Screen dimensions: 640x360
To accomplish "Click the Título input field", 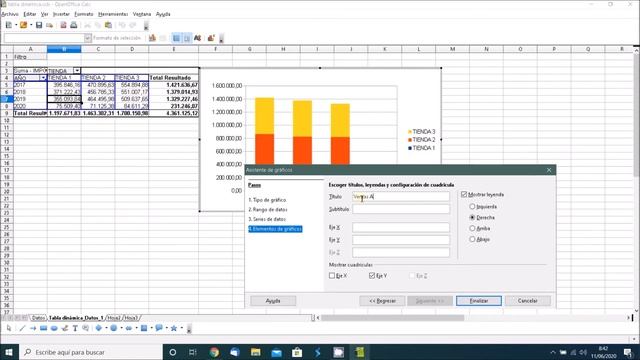I will click(x=401, y=197).
